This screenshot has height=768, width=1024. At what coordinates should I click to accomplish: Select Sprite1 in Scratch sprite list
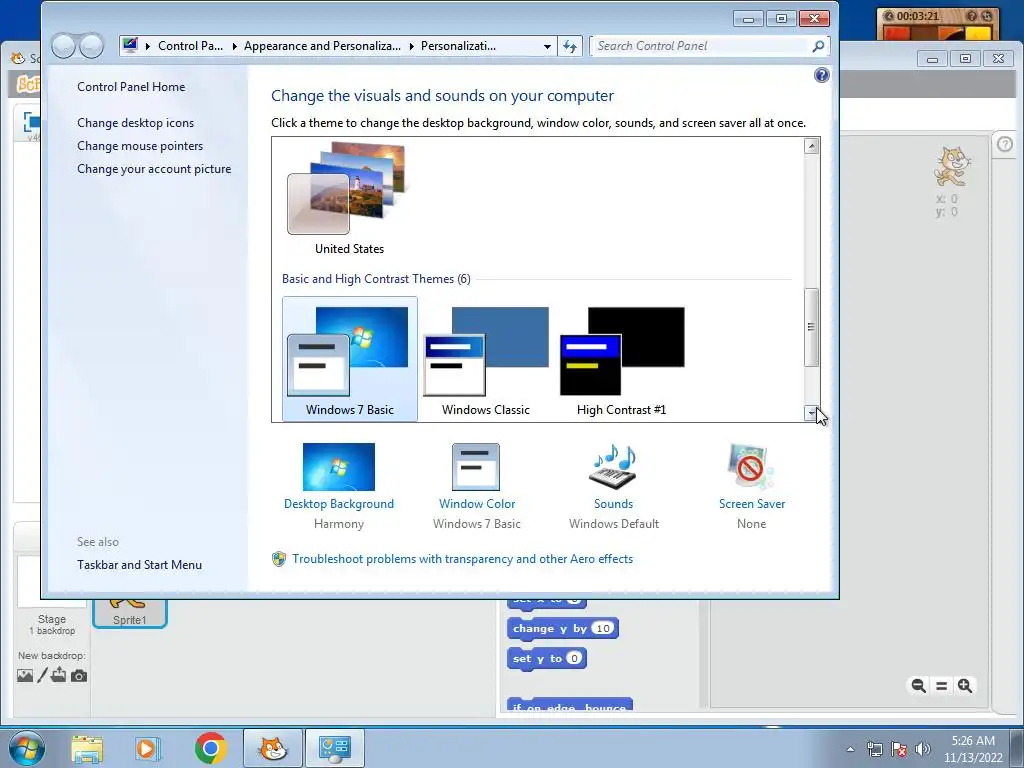pos(129,613)
